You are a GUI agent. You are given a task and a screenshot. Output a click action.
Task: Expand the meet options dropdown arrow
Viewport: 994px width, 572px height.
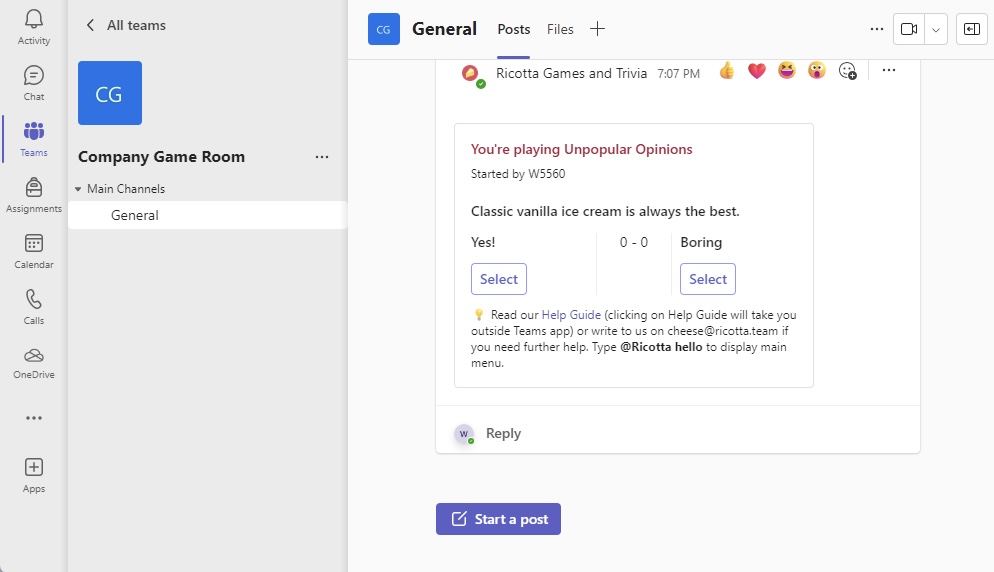[936, 29]
